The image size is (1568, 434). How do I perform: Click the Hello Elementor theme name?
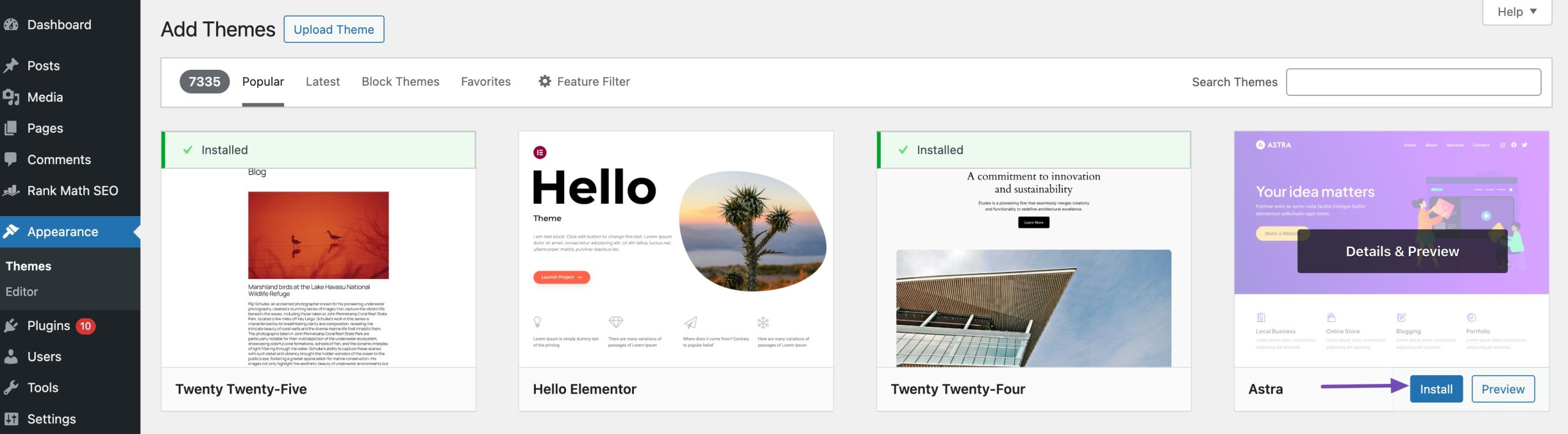point(584,389)
